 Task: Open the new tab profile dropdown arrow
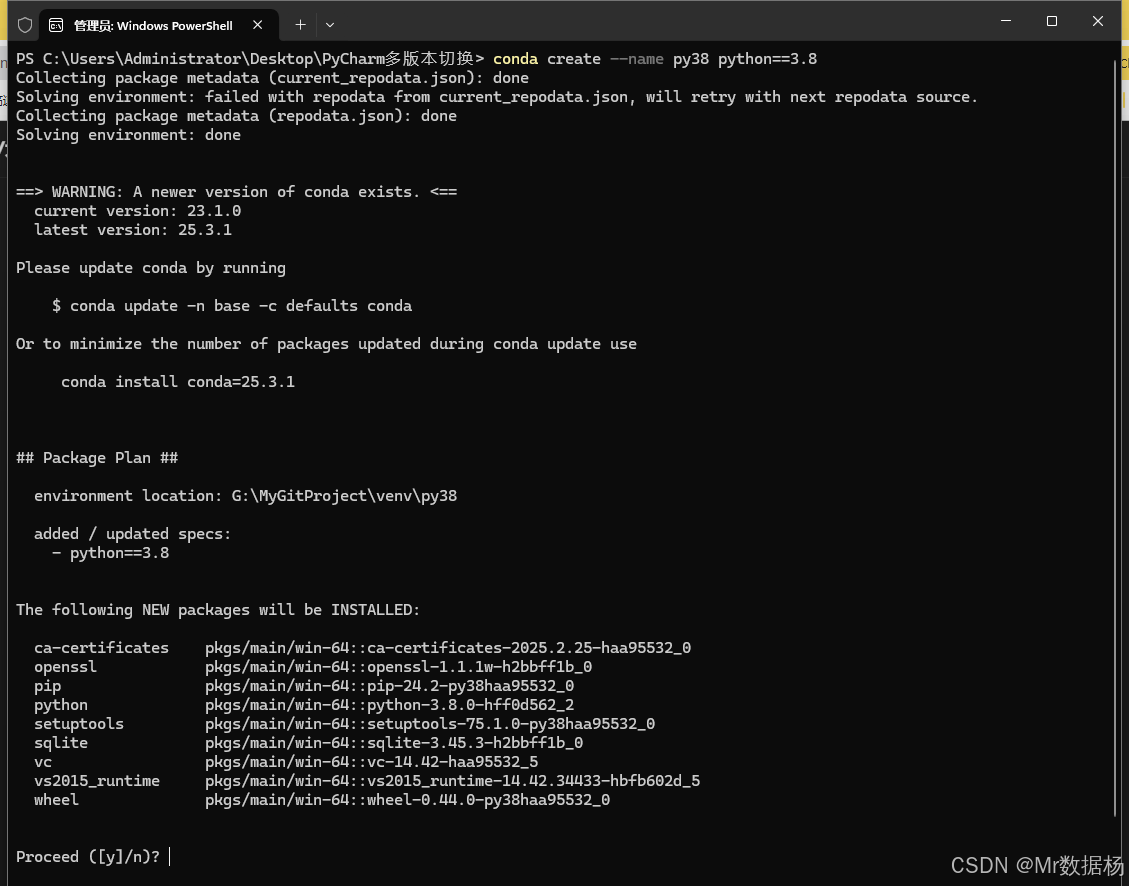330,25
